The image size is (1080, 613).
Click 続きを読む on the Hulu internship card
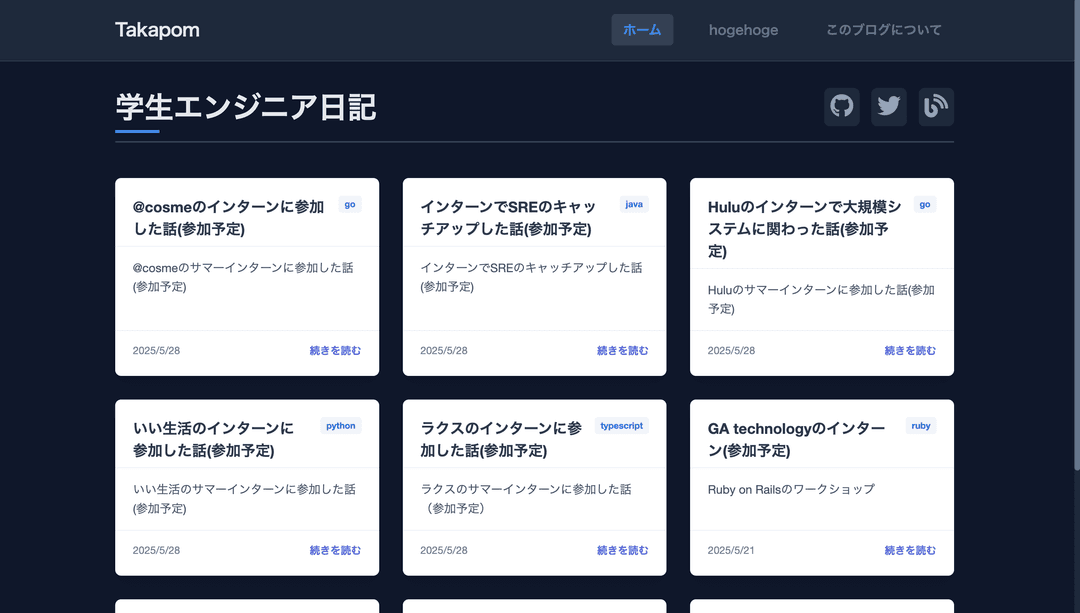point(910,351)
